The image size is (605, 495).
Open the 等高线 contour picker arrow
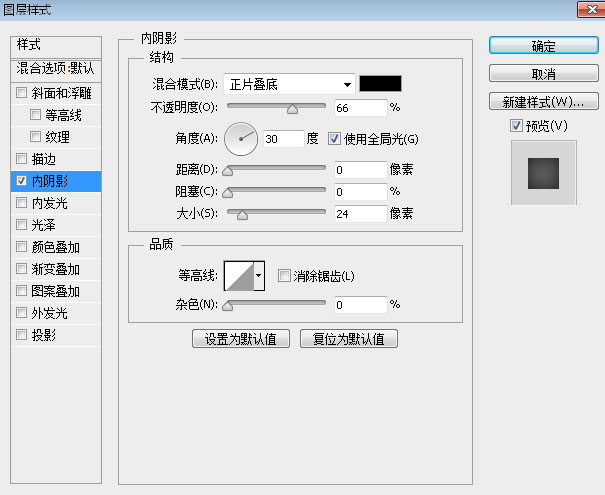point(259,275)
